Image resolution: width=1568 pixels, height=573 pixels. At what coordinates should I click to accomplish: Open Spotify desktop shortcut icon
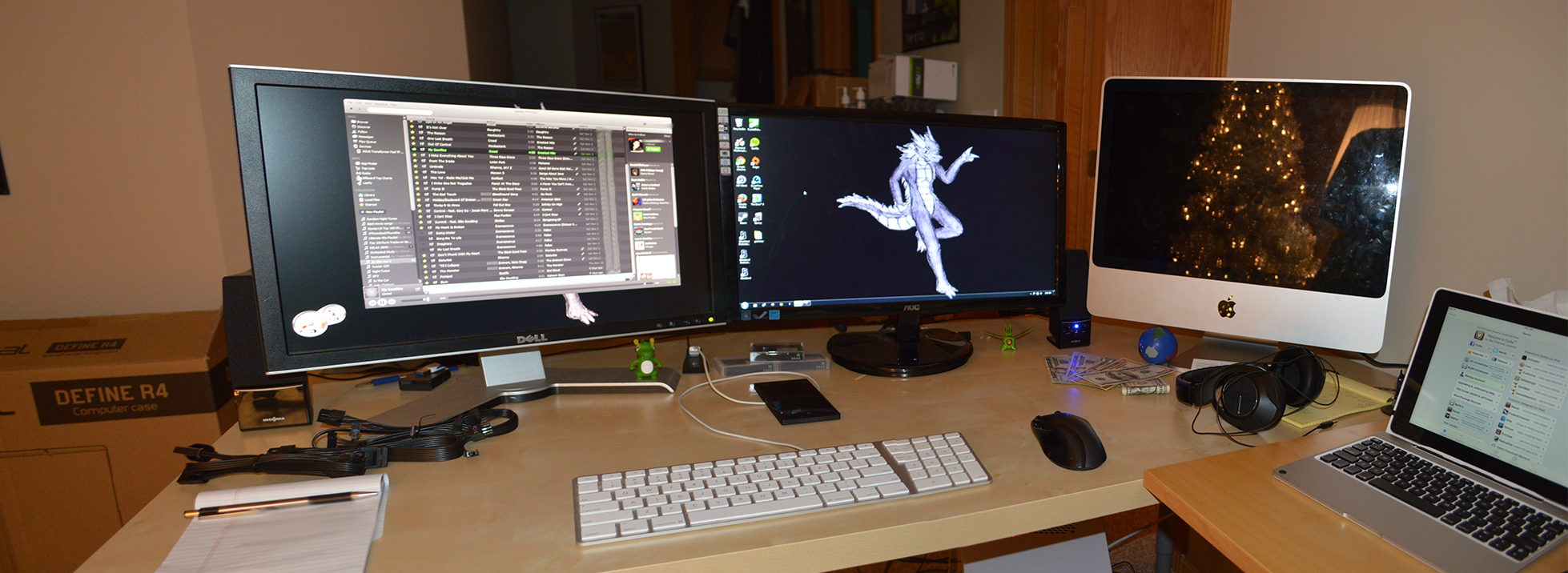click(x=755, y=143)
